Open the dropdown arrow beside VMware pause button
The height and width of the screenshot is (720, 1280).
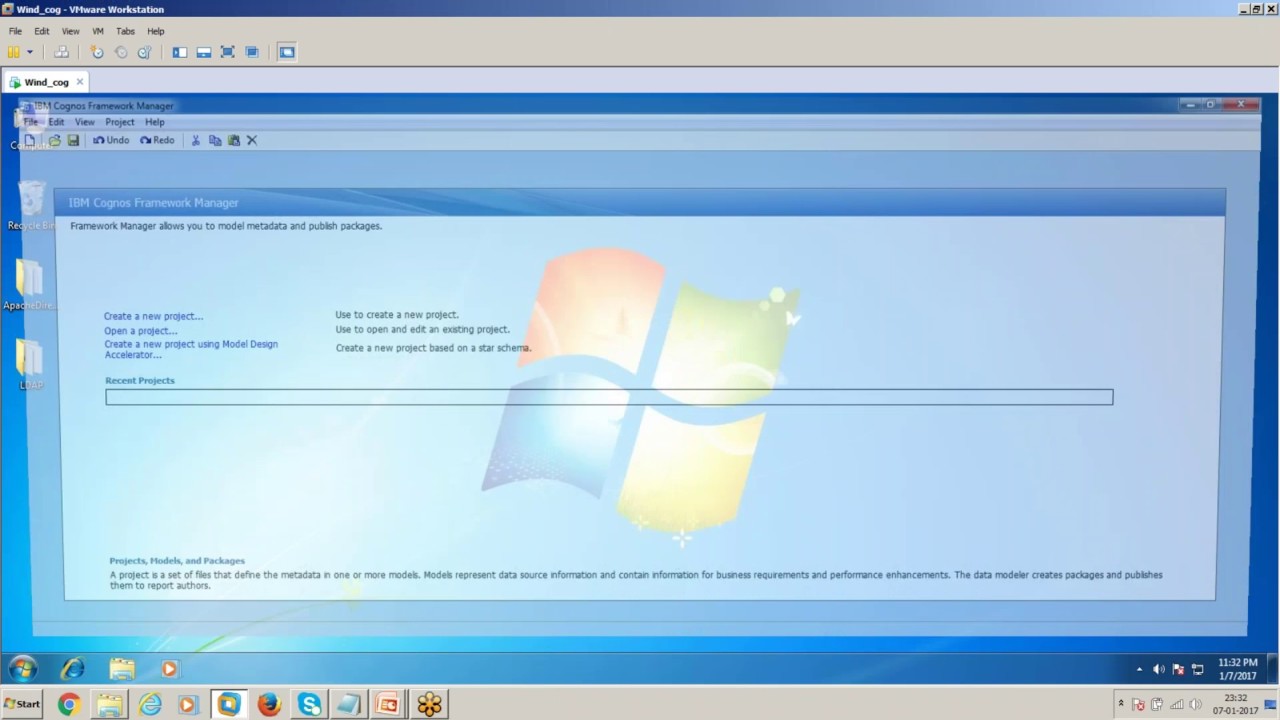click(30, 52)
